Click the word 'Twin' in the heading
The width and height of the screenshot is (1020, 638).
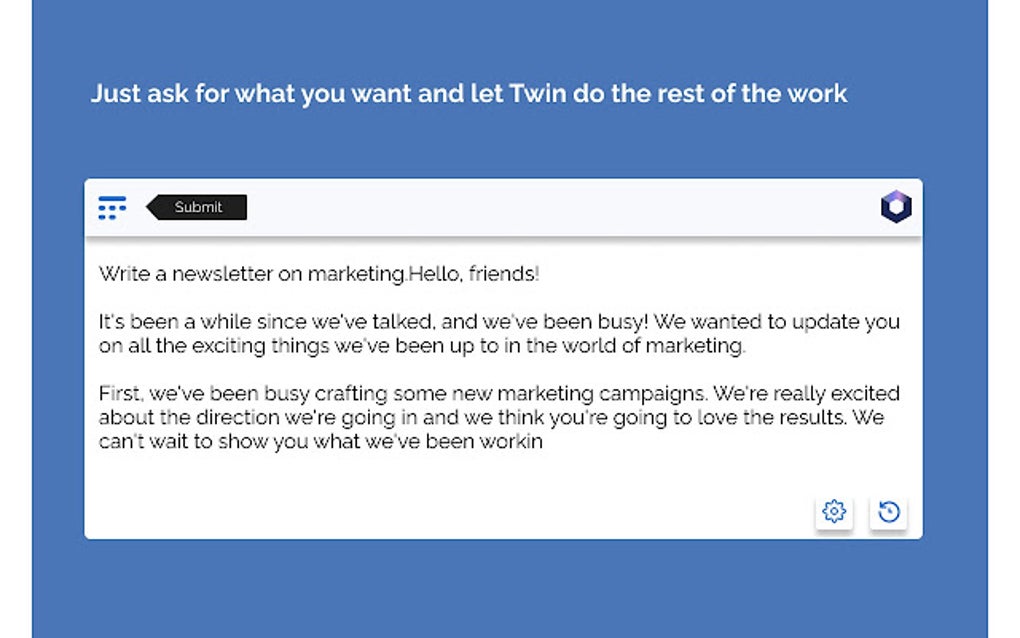pos(539,94)
